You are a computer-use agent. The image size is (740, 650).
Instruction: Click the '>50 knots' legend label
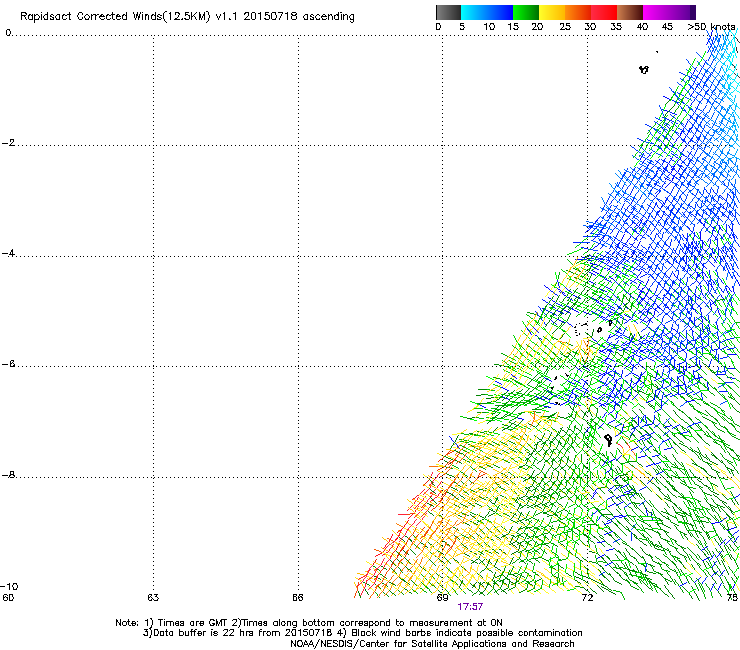(711, 26)
